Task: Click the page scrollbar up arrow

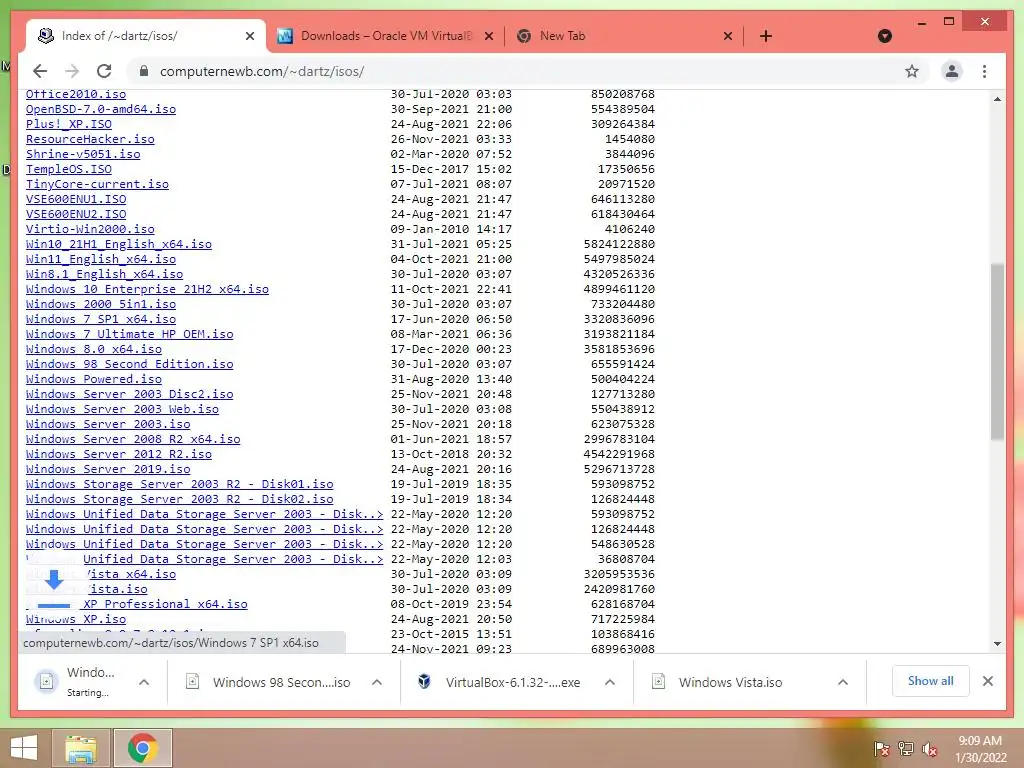Action: [x=997, y=99]
